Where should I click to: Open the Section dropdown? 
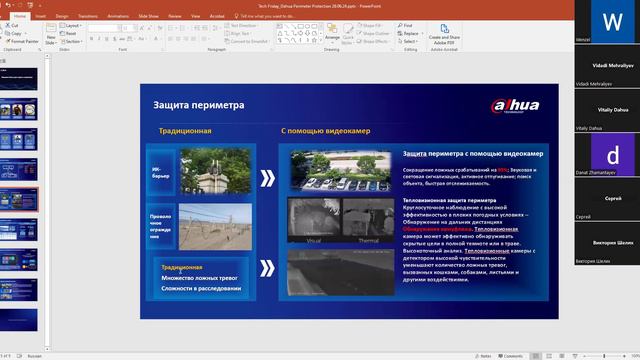71,41
